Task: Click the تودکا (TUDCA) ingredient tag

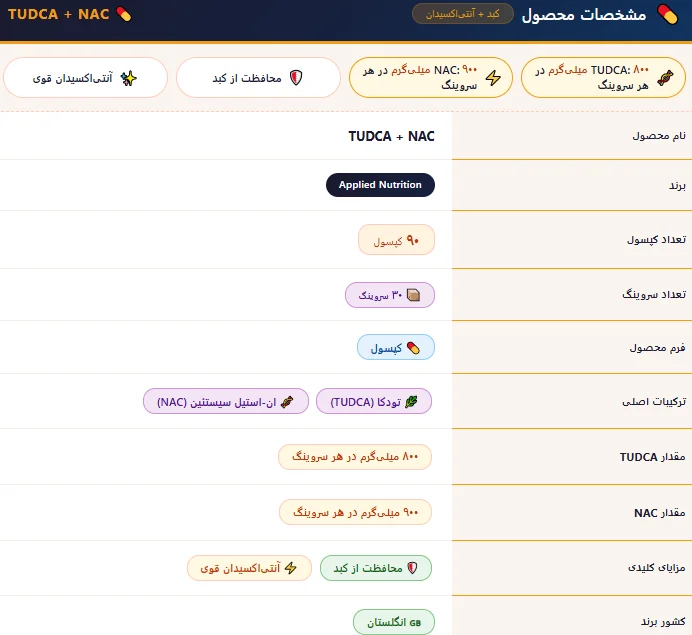Action: coord(374,401)
